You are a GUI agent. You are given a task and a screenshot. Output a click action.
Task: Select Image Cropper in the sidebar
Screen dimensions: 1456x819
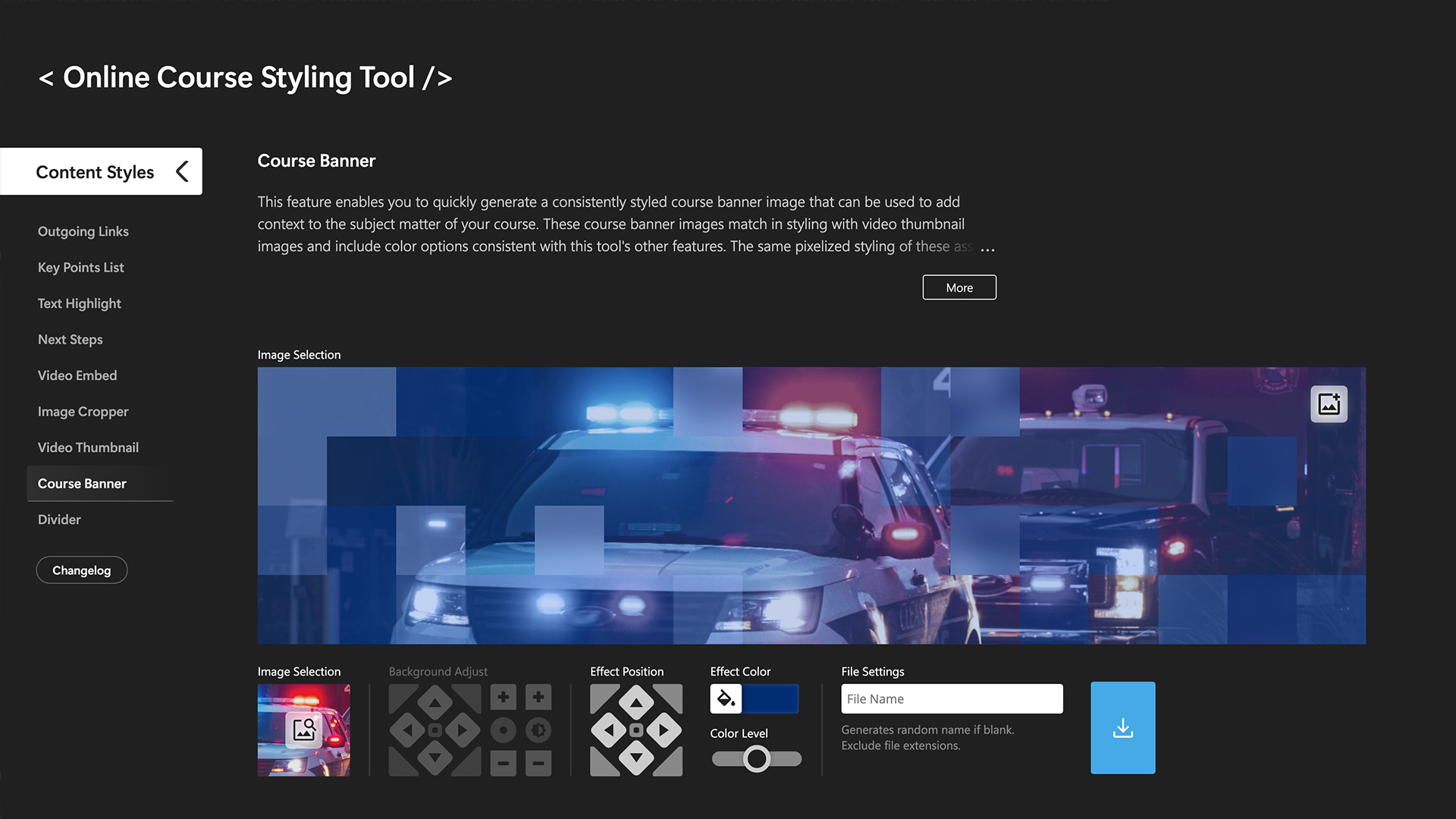click(x=83, y=412)
